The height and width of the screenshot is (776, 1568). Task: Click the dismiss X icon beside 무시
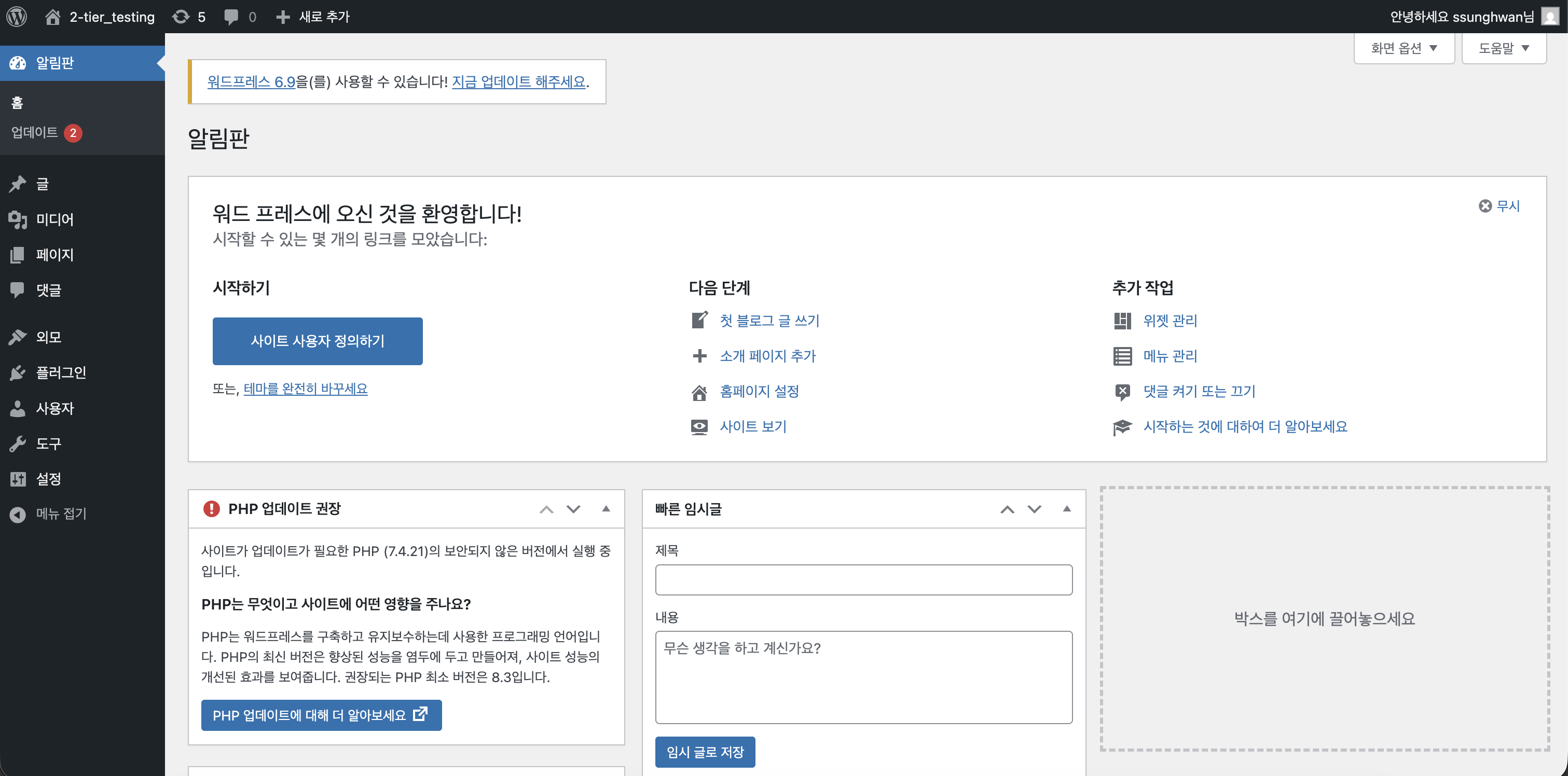(x=1485, y=206)
